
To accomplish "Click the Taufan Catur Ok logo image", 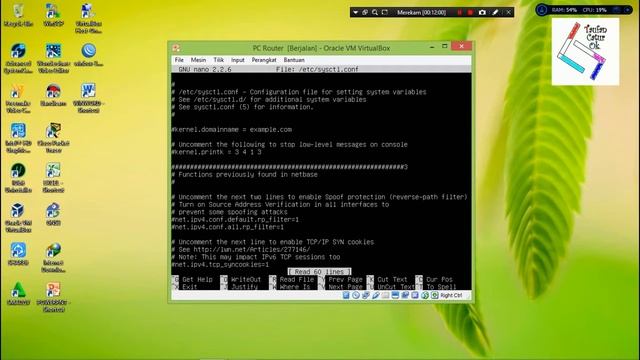I will (585, 52).
